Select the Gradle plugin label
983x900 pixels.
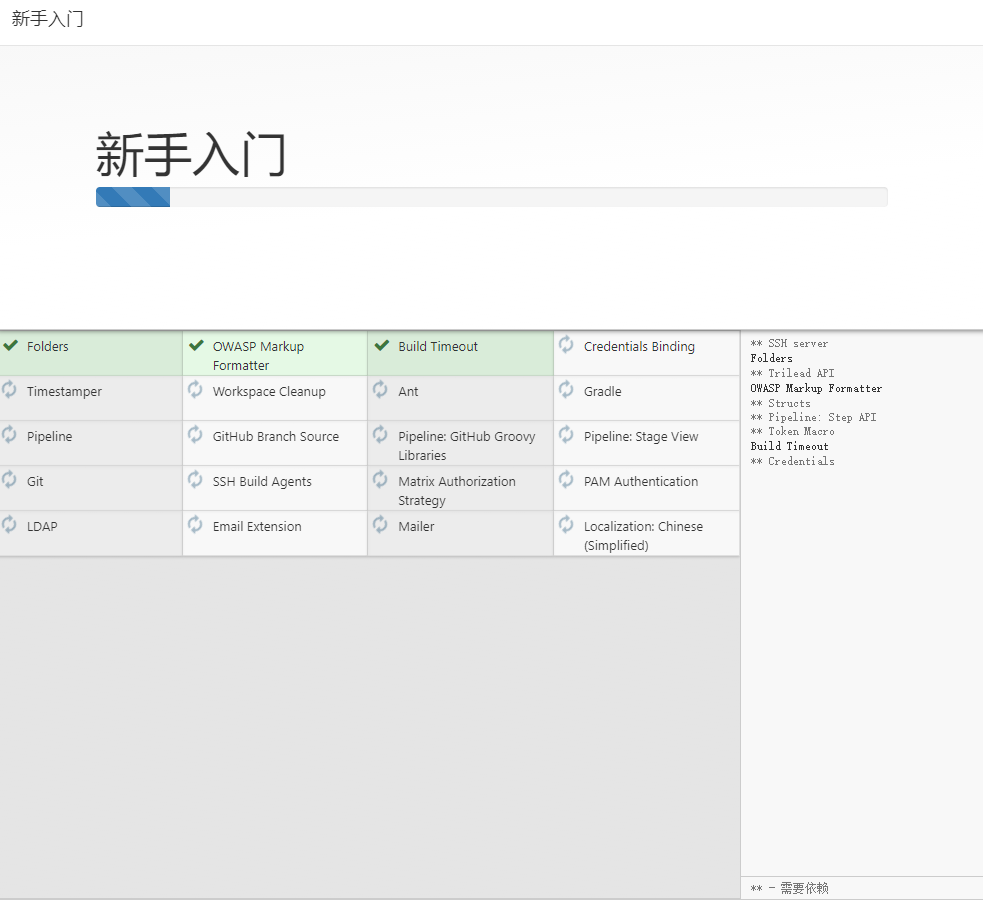(602, 392)
